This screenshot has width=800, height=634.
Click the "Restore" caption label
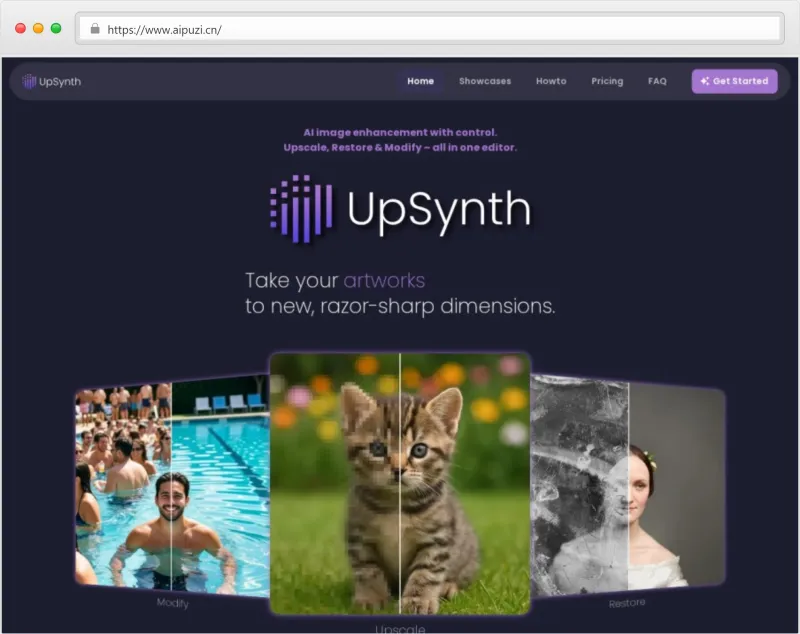[627, 603]
